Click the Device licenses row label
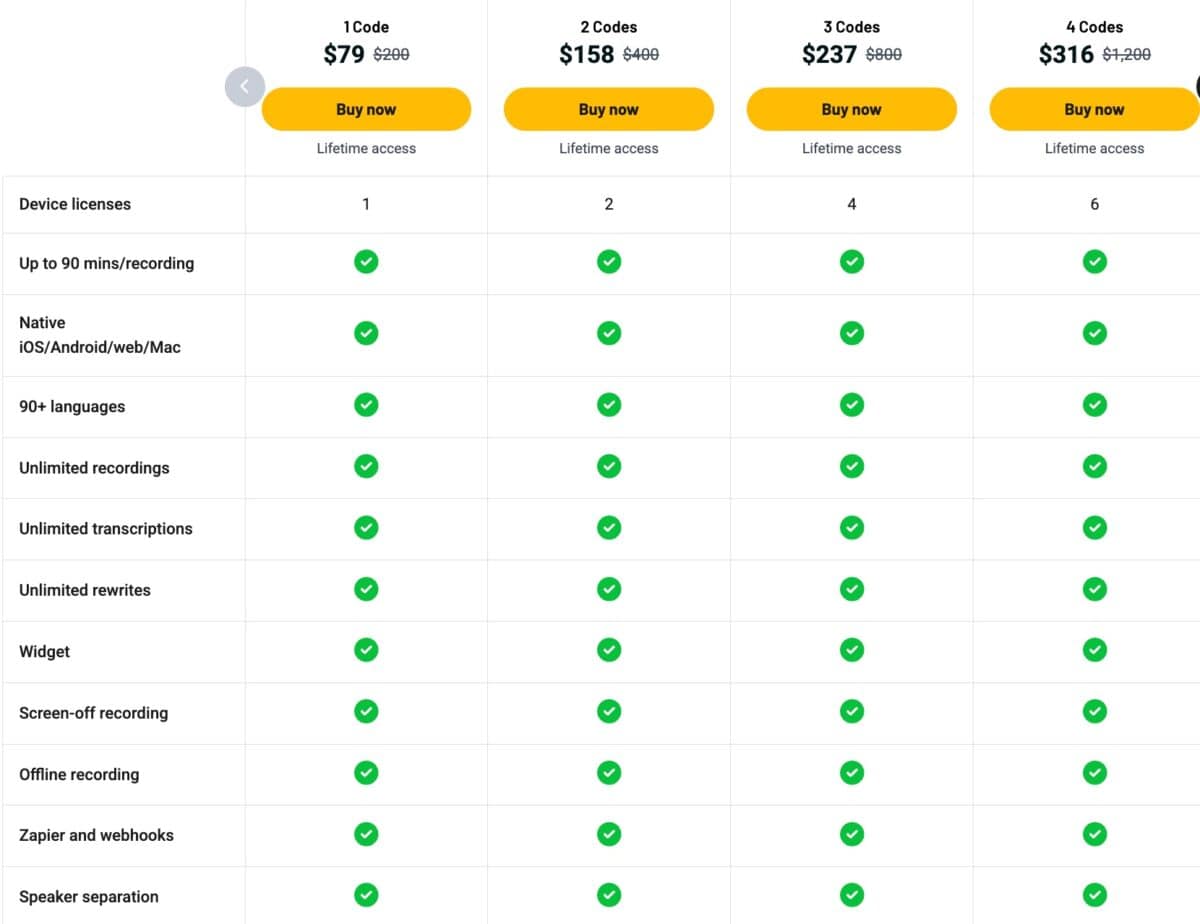The width and height of the screenshot is (1200, 924). 75,204
